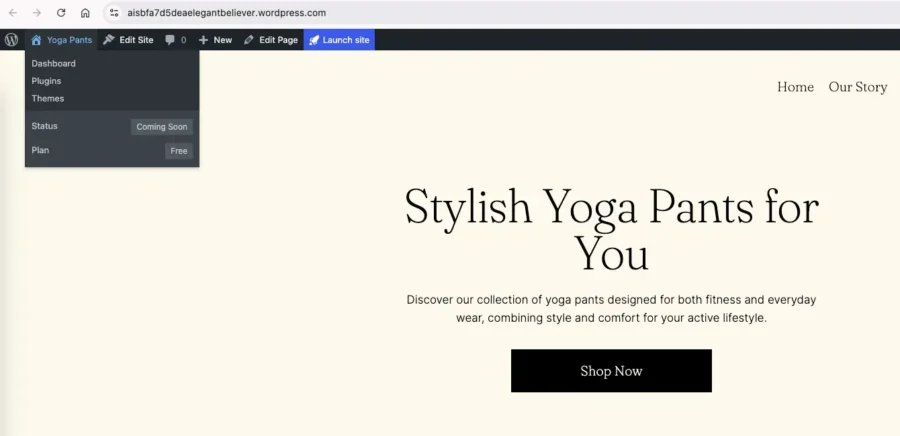Click the rocket icon on Launch site
This screenshot has height=436, width=900.
pos(314,40)
